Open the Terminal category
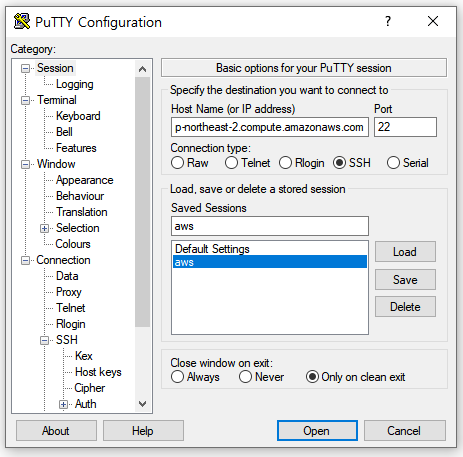This screenshot has width=463, height=457. click(57, 100)
